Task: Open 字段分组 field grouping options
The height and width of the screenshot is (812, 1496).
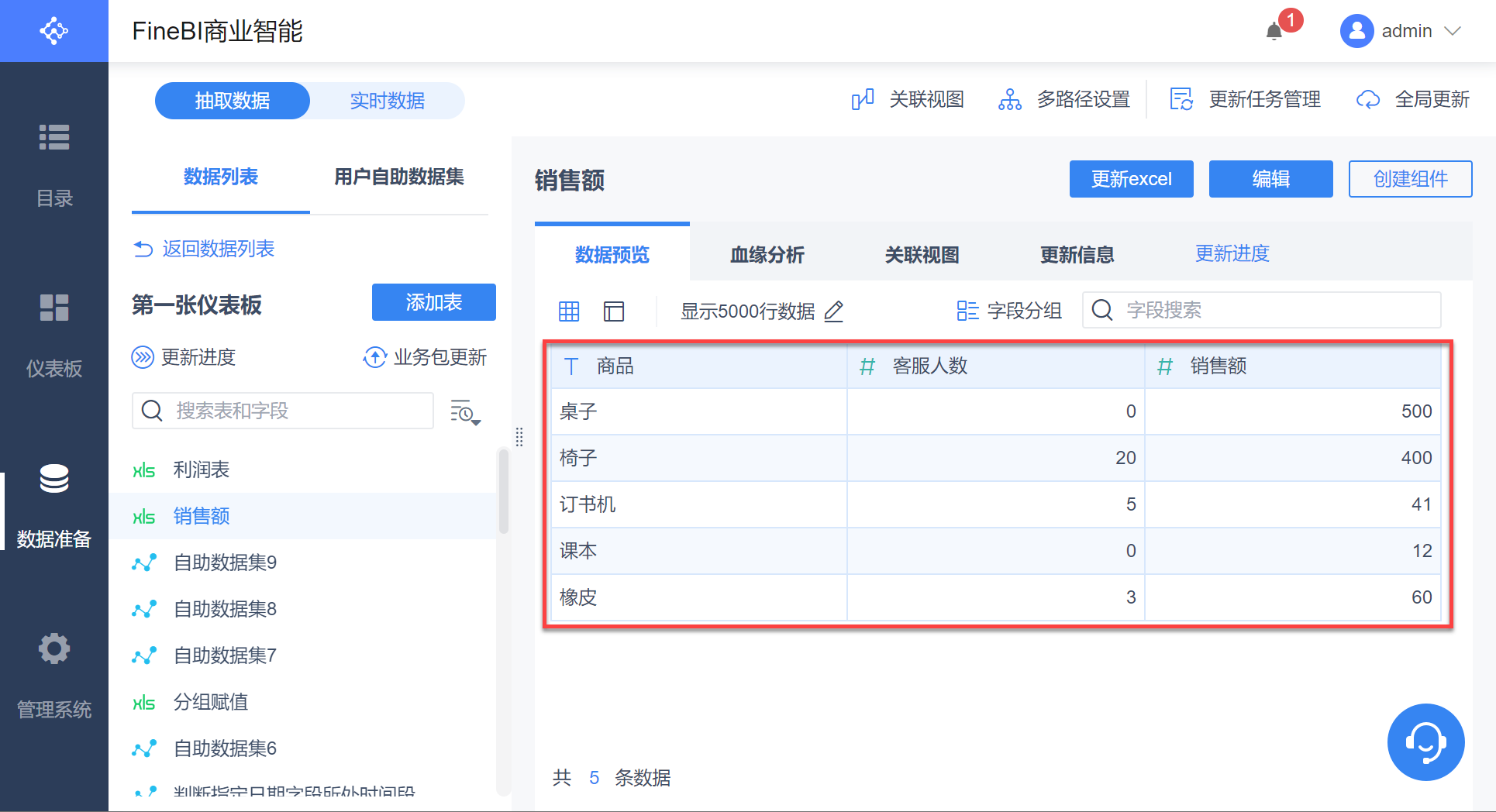Action: 1009,311
